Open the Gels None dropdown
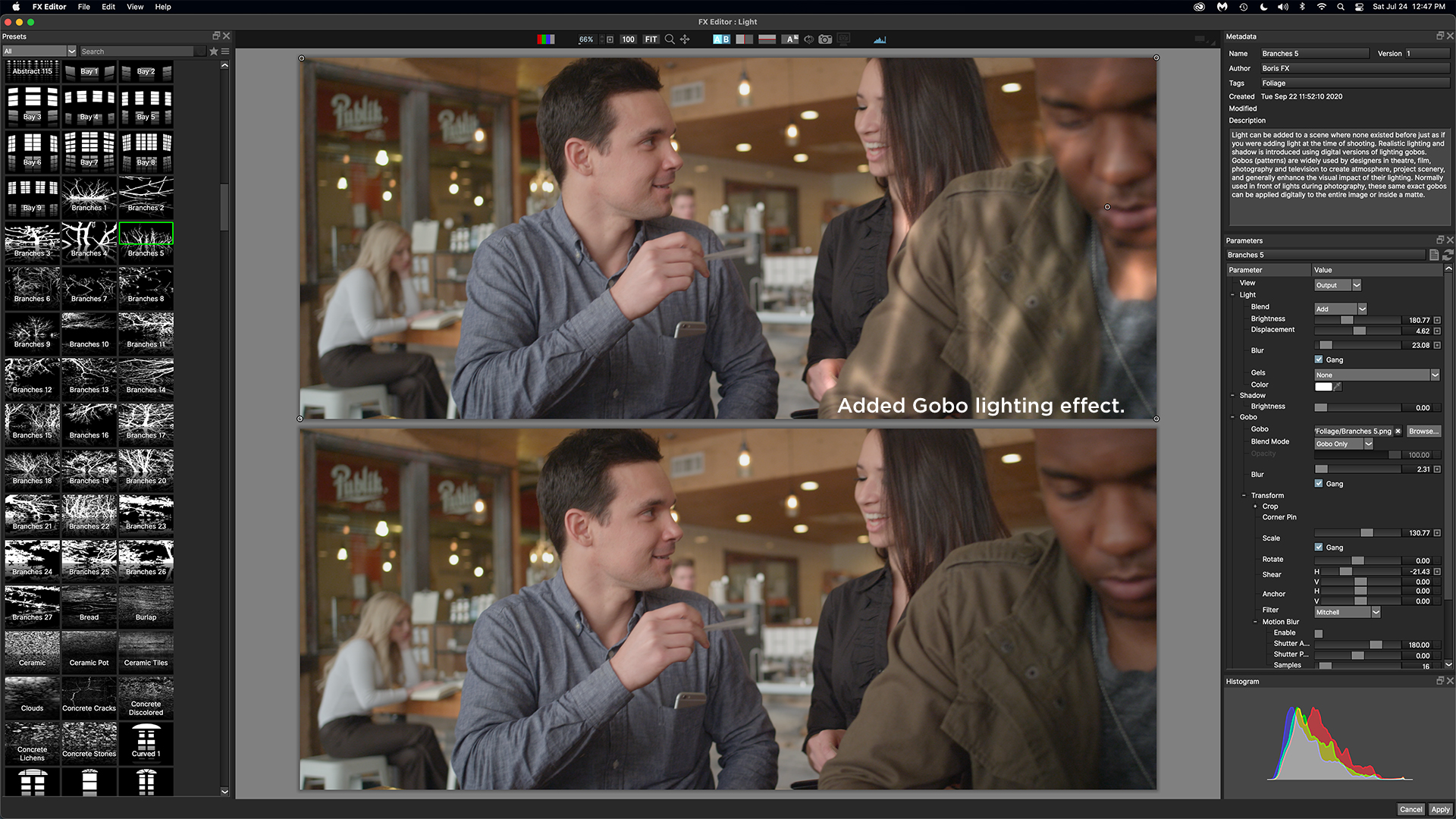 click(1377, 375)
